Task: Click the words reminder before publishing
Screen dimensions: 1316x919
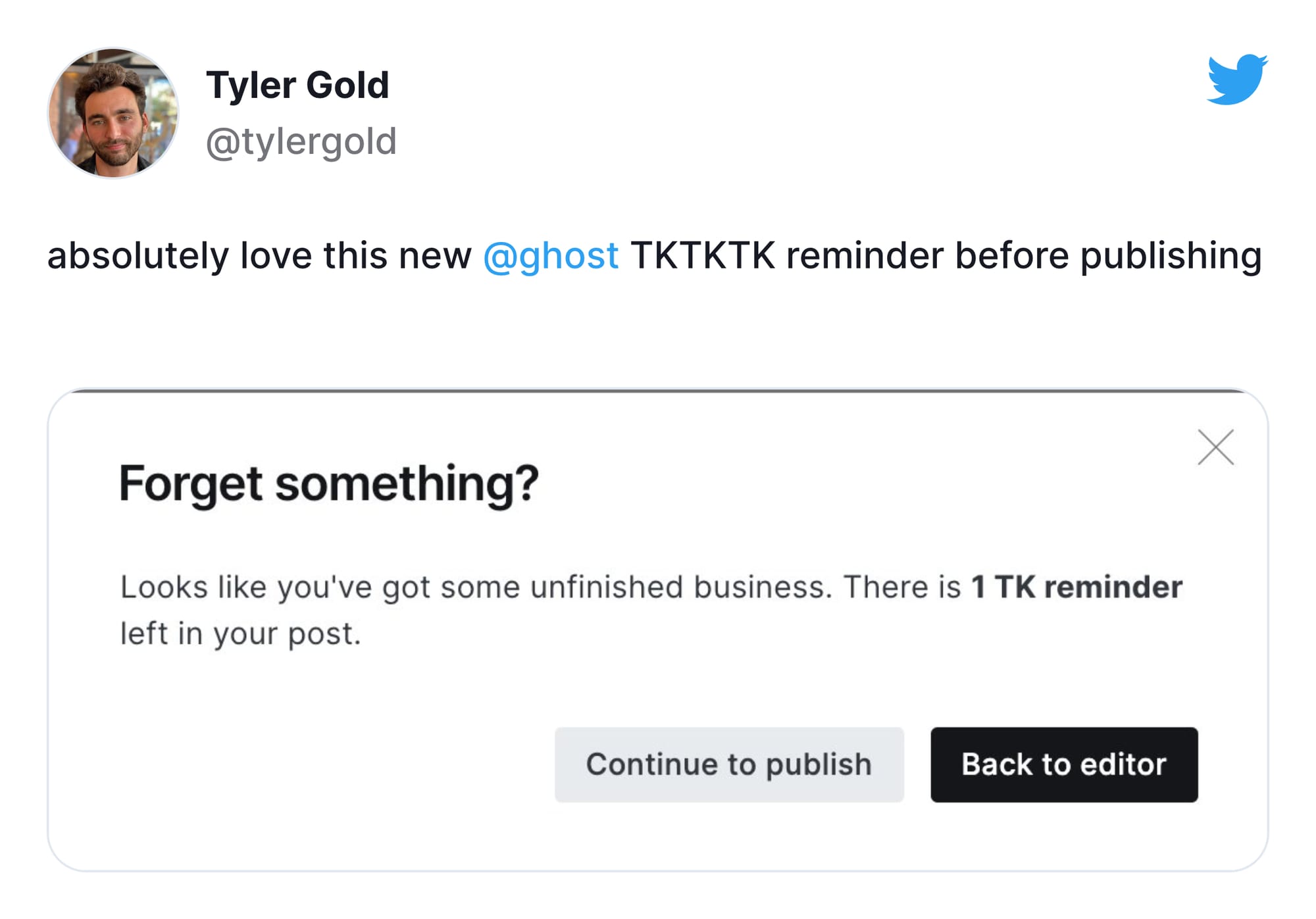Action: tap(1024, 255)
